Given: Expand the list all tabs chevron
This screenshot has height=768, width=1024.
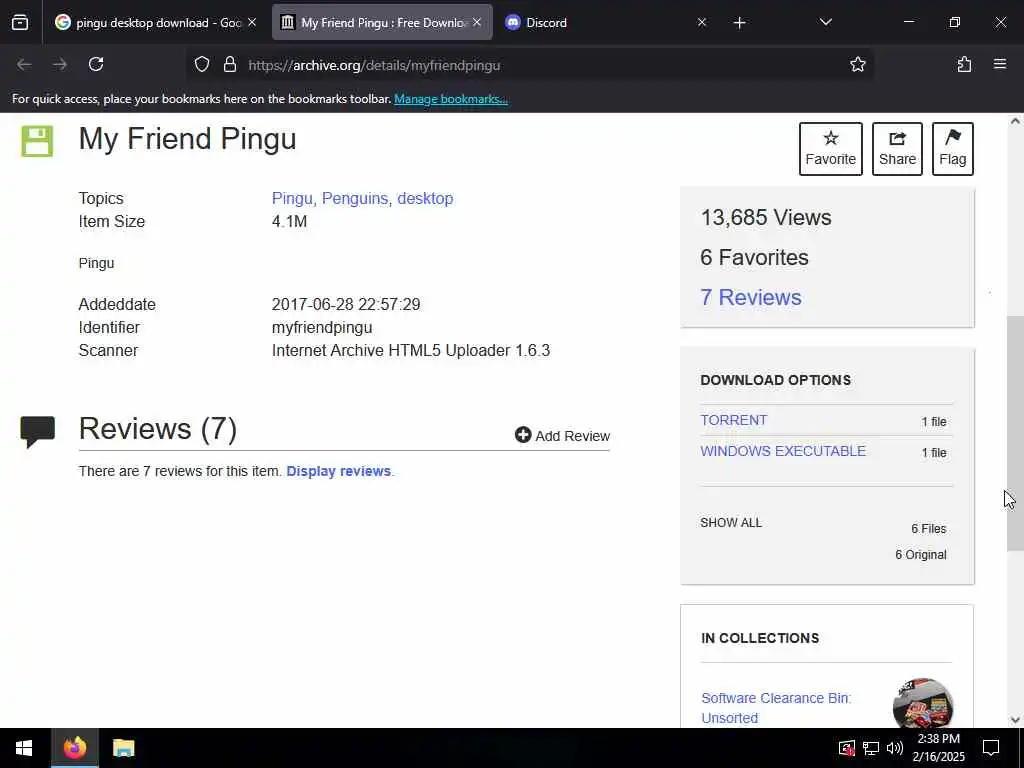Looking at the screenshot, I should 825,22.
